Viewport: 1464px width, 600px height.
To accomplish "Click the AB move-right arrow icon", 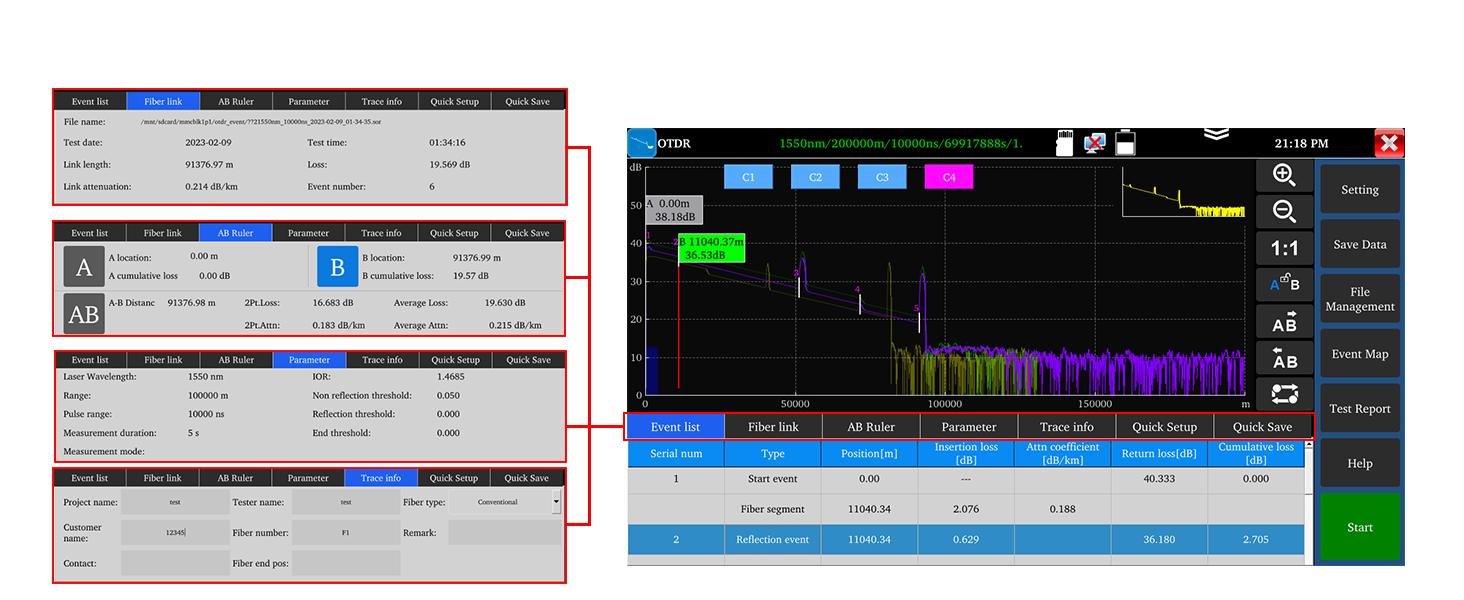I will (x=1284, y=321).
